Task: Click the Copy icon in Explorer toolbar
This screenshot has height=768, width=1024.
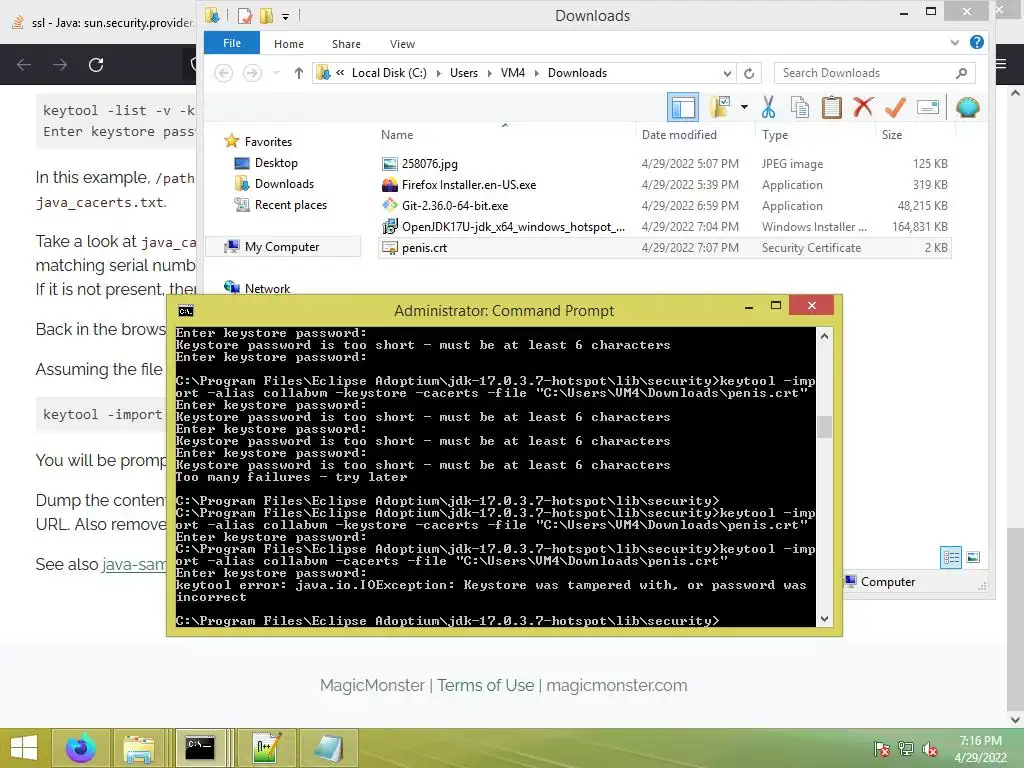Action: pyautogui.click(x=799, y=106)
